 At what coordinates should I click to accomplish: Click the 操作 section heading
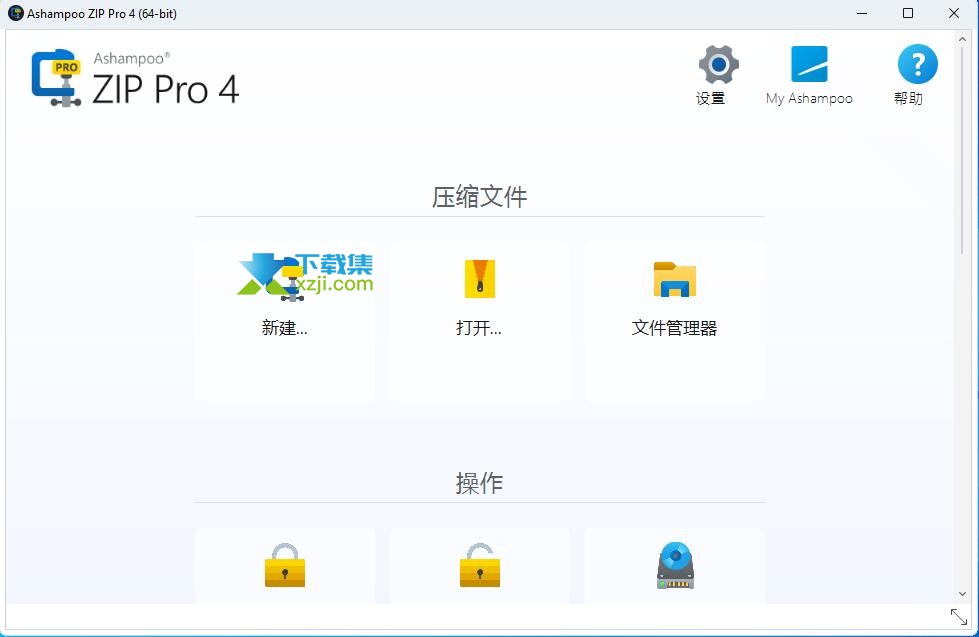click(x=480, y=483)
